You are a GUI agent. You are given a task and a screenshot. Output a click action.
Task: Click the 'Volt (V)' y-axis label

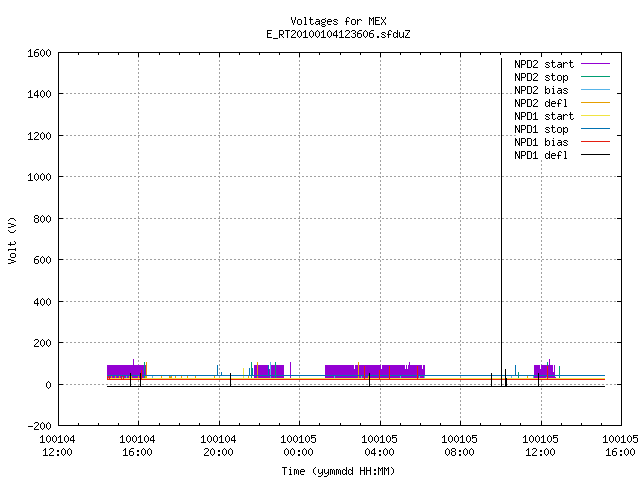[12, 240]
